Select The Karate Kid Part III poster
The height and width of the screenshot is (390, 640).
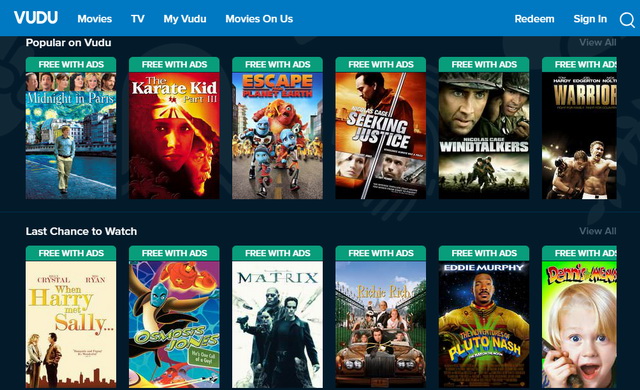[174, 128]
